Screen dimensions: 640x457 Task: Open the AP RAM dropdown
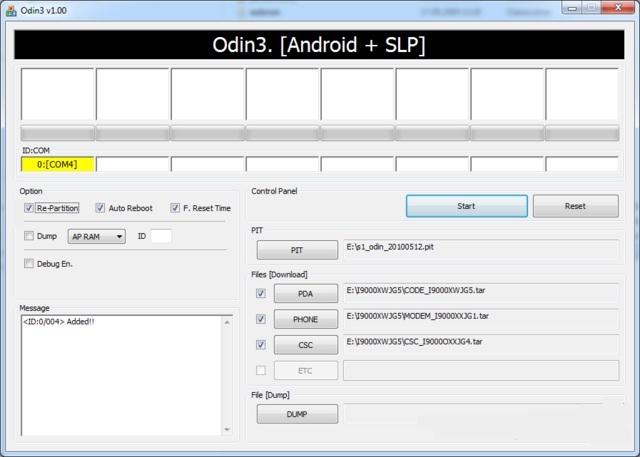tap(97, 237)
